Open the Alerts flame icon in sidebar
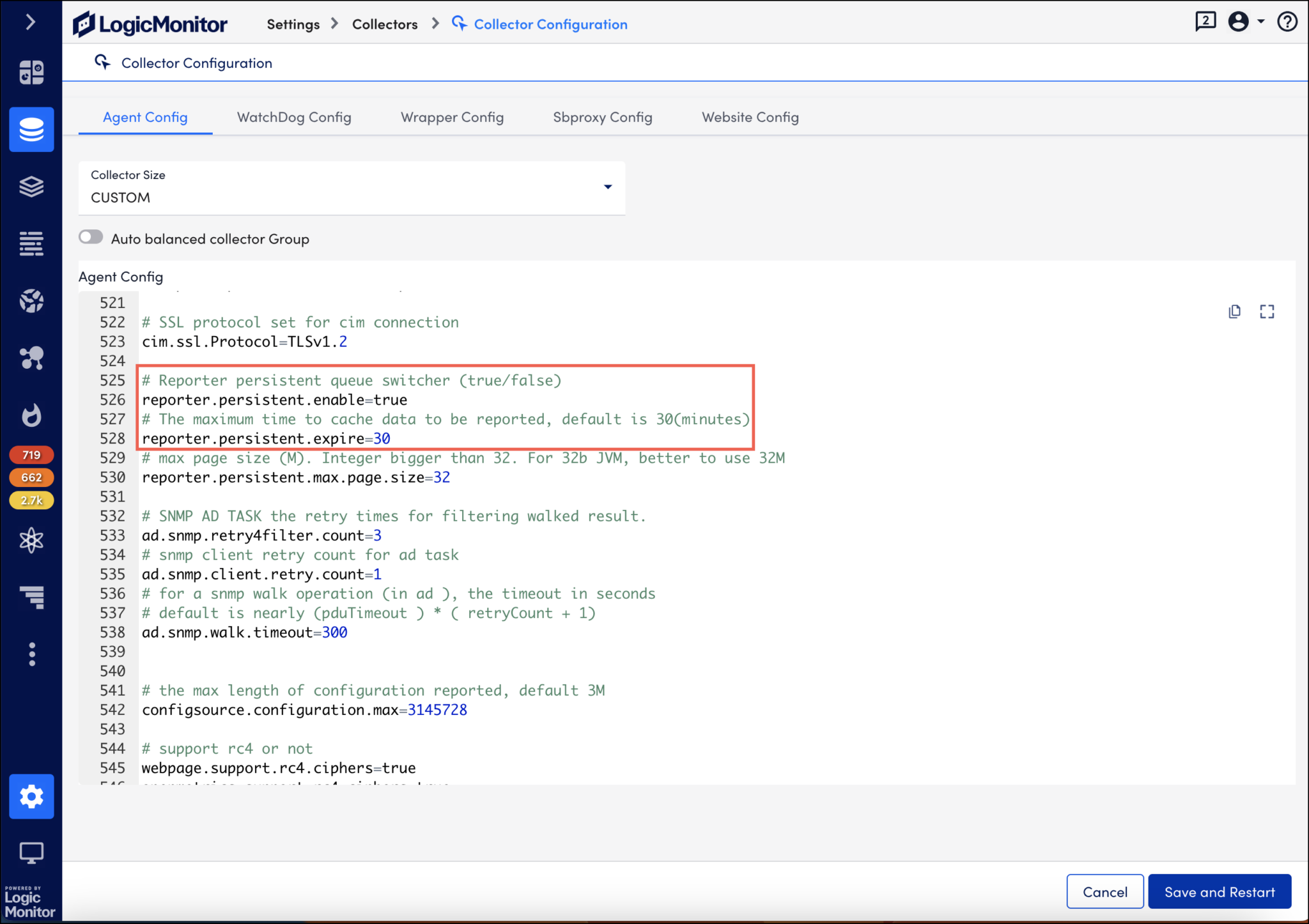 click(31, 415)
